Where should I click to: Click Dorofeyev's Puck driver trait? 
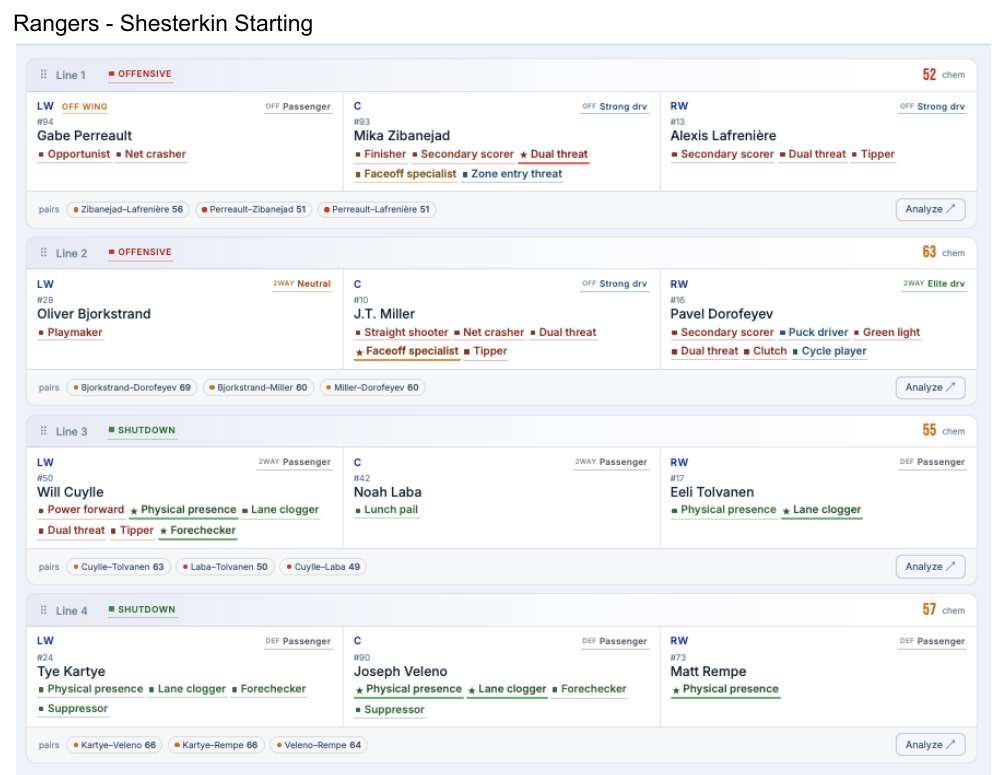[814, 332]
